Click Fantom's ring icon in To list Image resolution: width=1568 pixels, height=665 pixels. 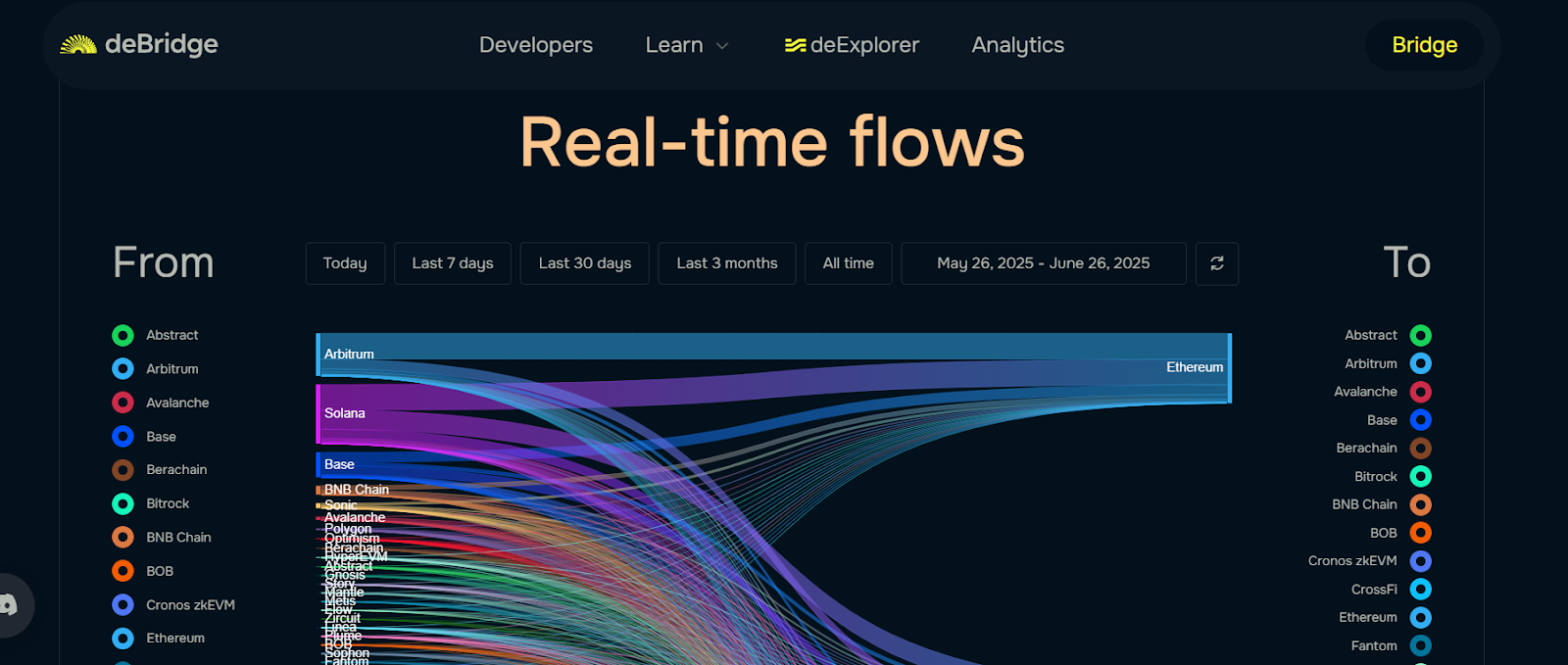point(1421,646)
